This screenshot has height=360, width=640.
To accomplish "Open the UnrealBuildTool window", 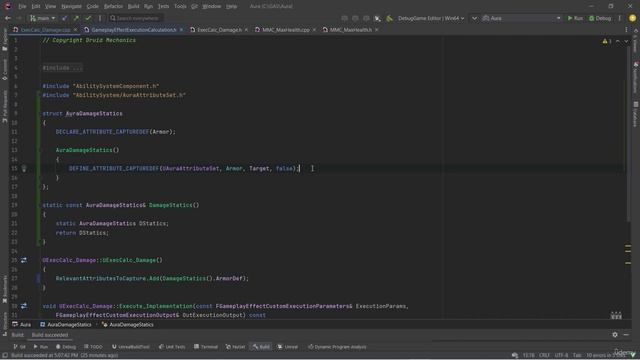I will coord(131,347).
